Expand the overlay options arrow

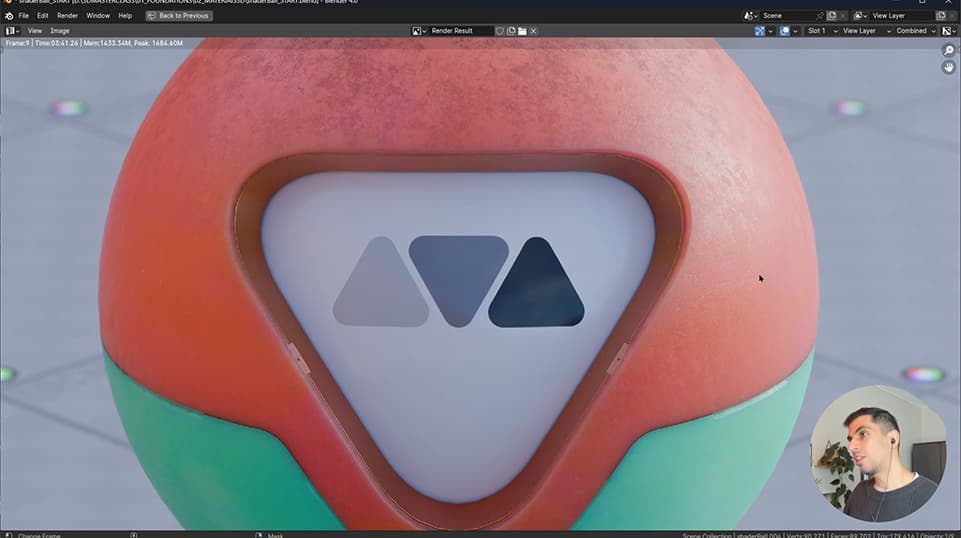click(796, 31)
